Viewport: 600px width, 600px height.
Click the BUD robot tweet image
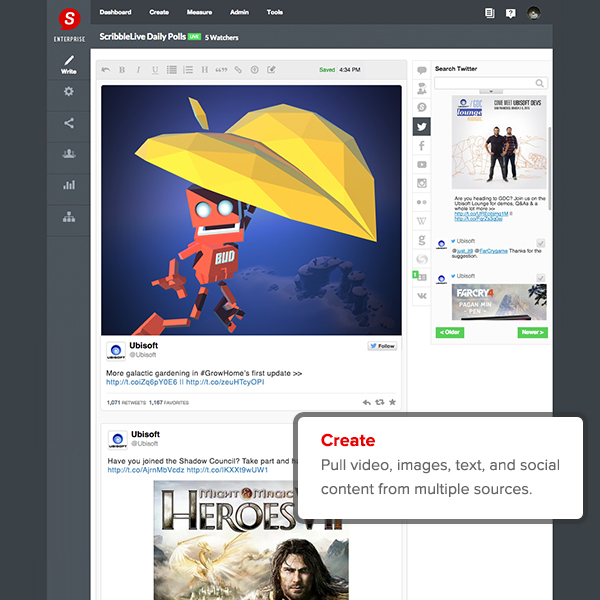pos(251,210)
